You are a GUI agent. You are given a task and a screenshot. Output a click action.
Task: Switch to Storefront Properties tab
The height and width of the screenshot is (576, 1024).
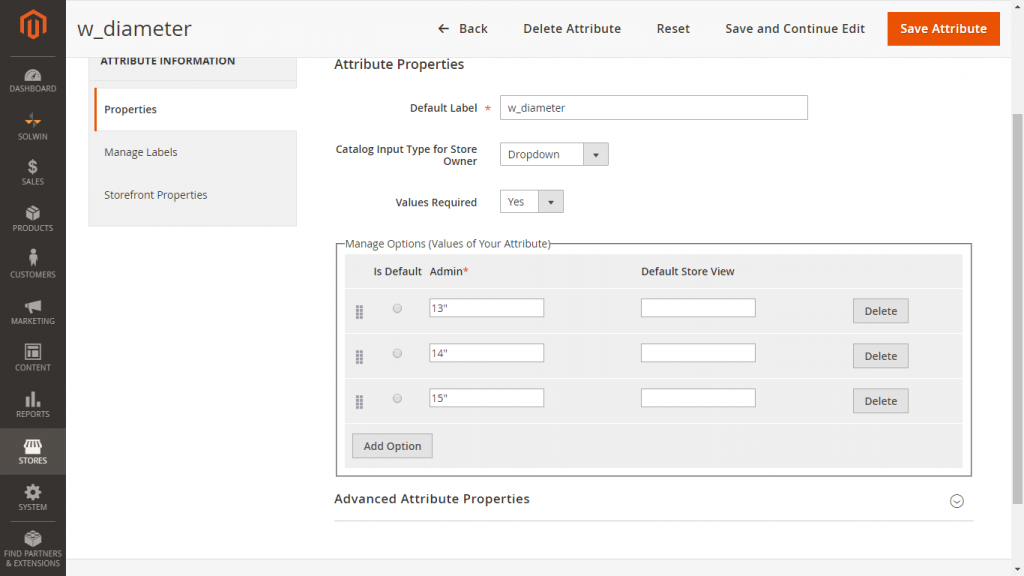click(156, 195)
